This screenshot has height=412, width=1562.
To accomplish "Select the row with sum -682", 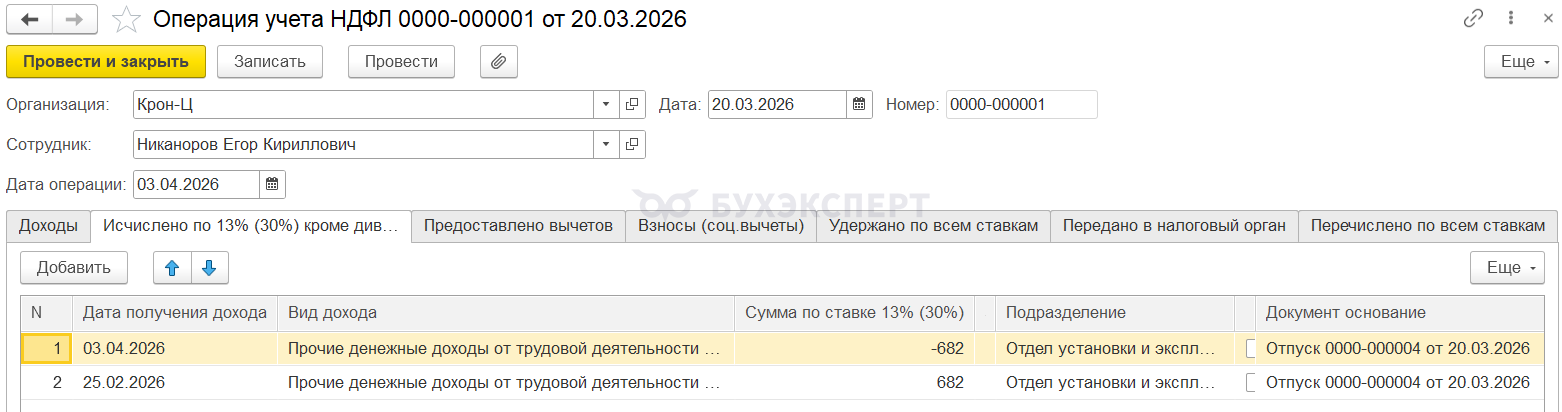I will click(x=500, y=349).
